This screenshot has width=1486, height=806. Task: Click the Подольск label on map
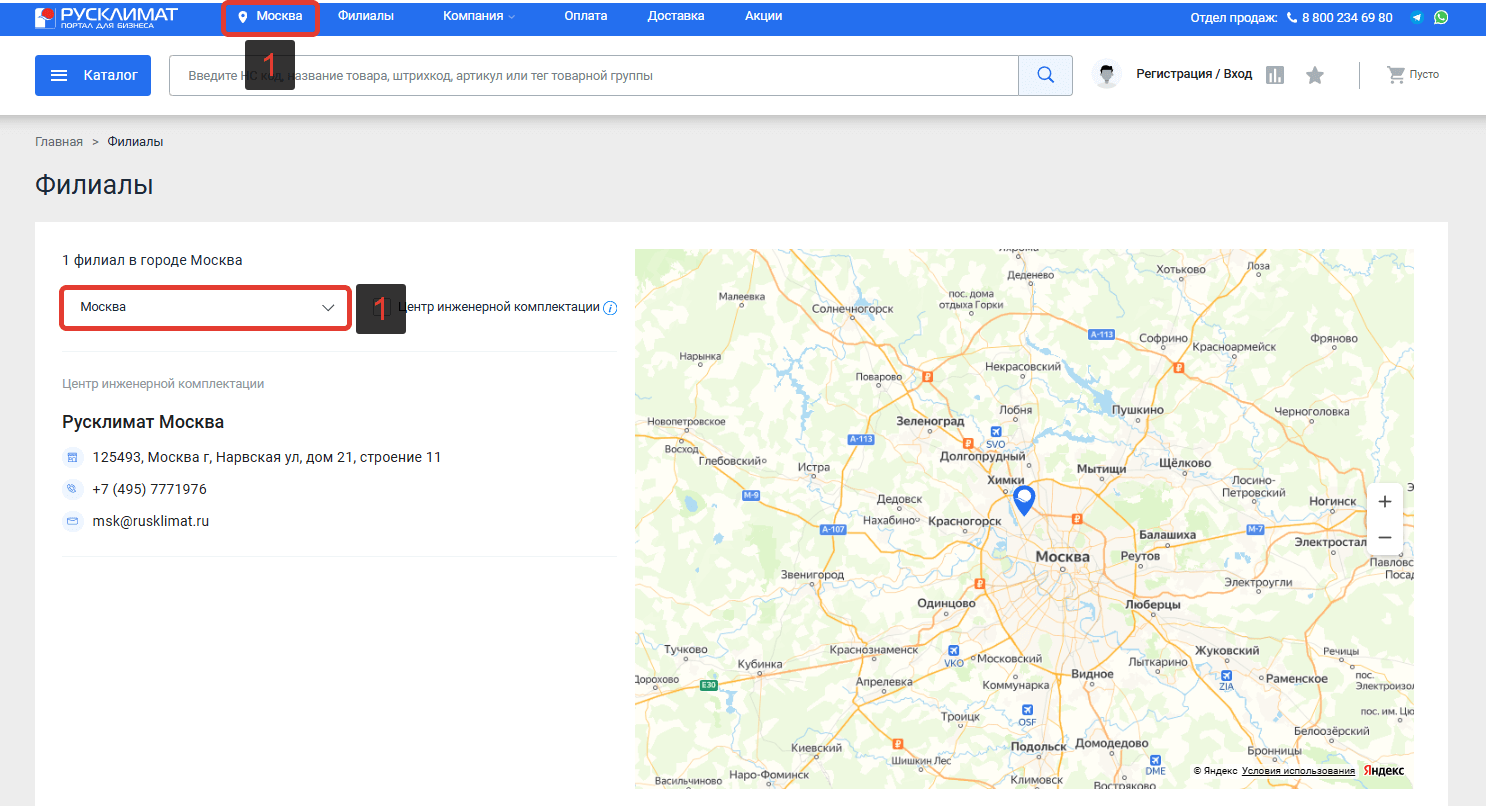pos(1039,746)
